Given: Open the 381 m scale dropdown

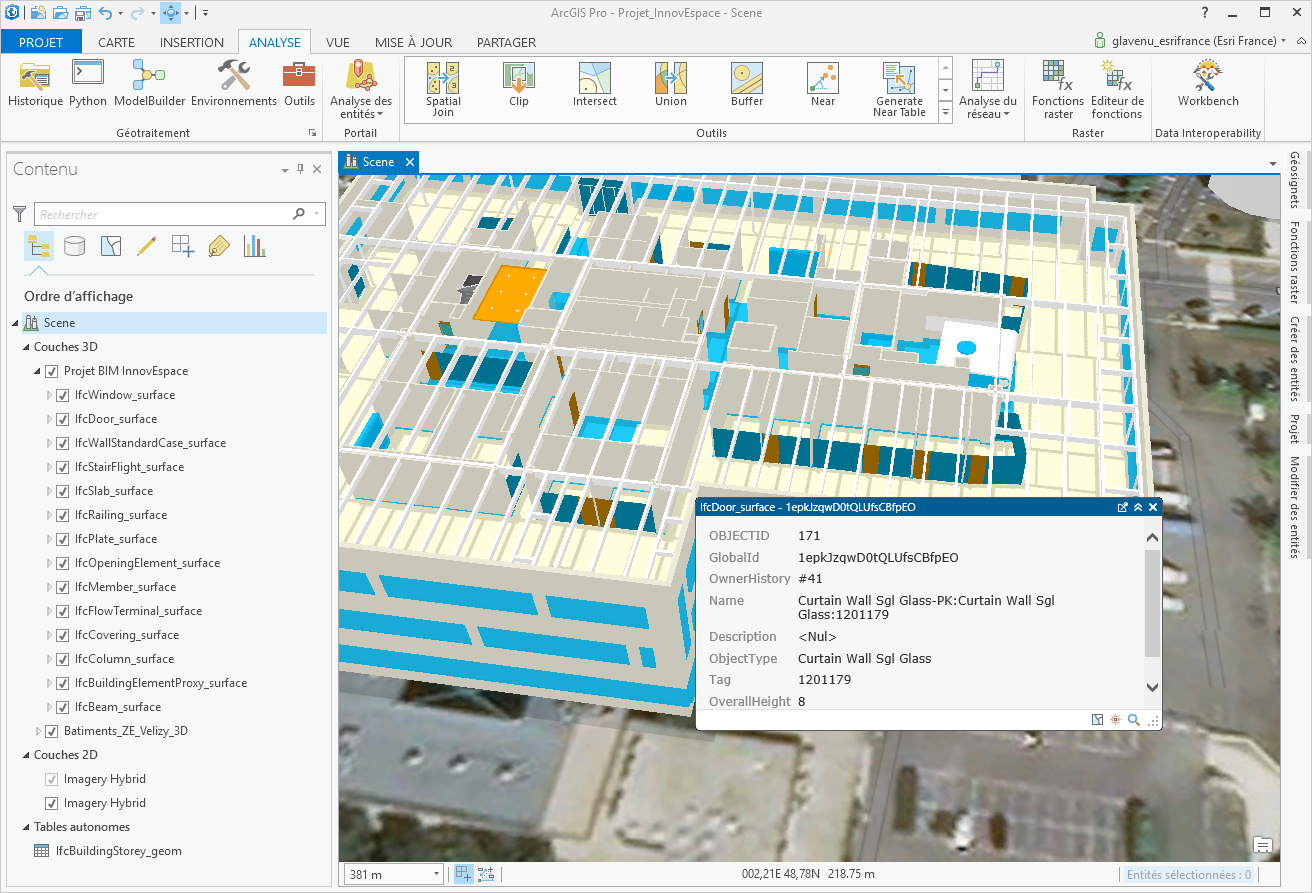Looking at the screenshot, I should click(437, 874).
